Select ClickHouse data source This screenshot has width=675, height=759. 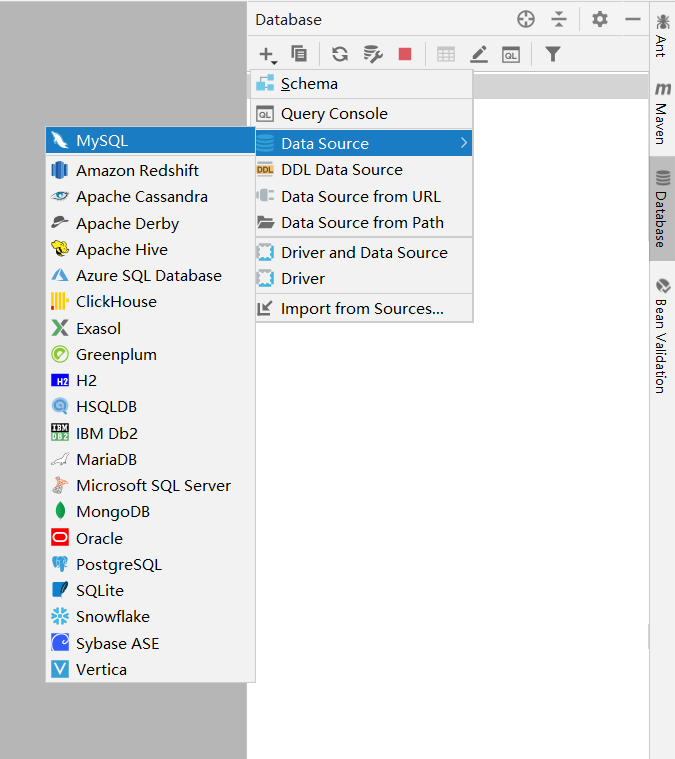click(x=151, y=302)
